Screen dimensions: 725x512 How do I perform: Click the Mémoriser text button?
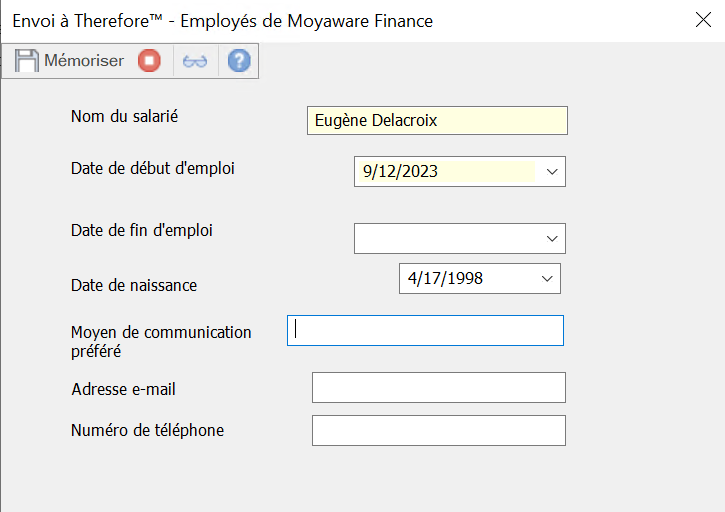point(84,61)
